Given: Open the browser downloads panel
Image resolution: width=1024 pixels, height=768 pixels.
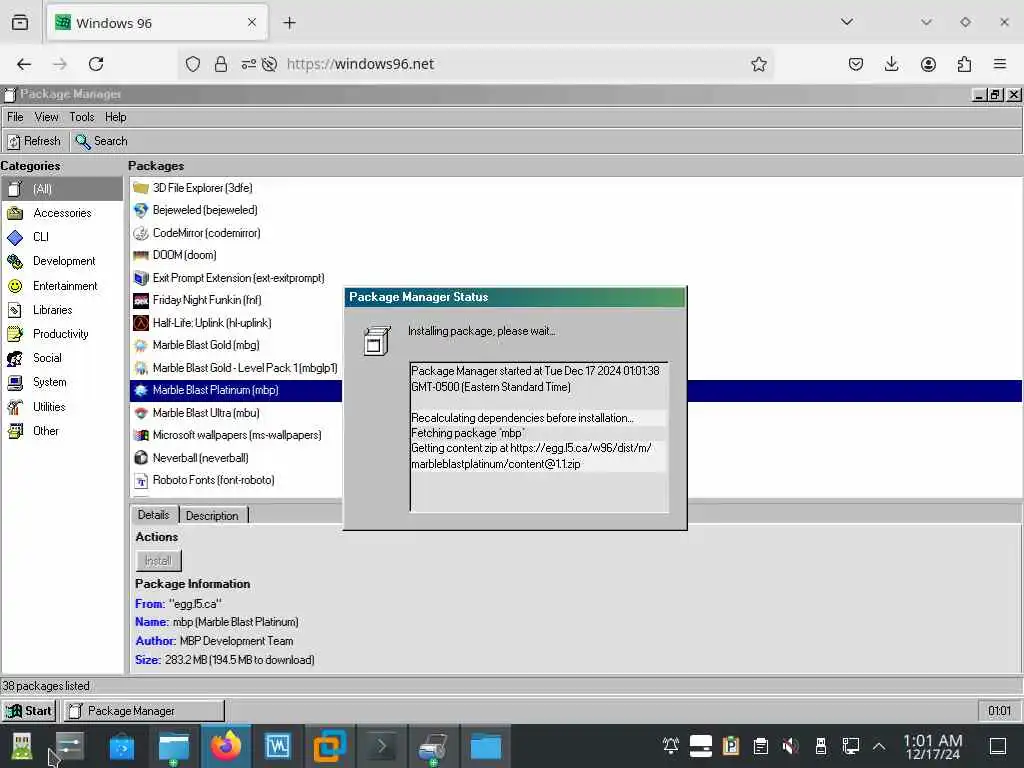Looking at the screenshot, I should (891, 64).
